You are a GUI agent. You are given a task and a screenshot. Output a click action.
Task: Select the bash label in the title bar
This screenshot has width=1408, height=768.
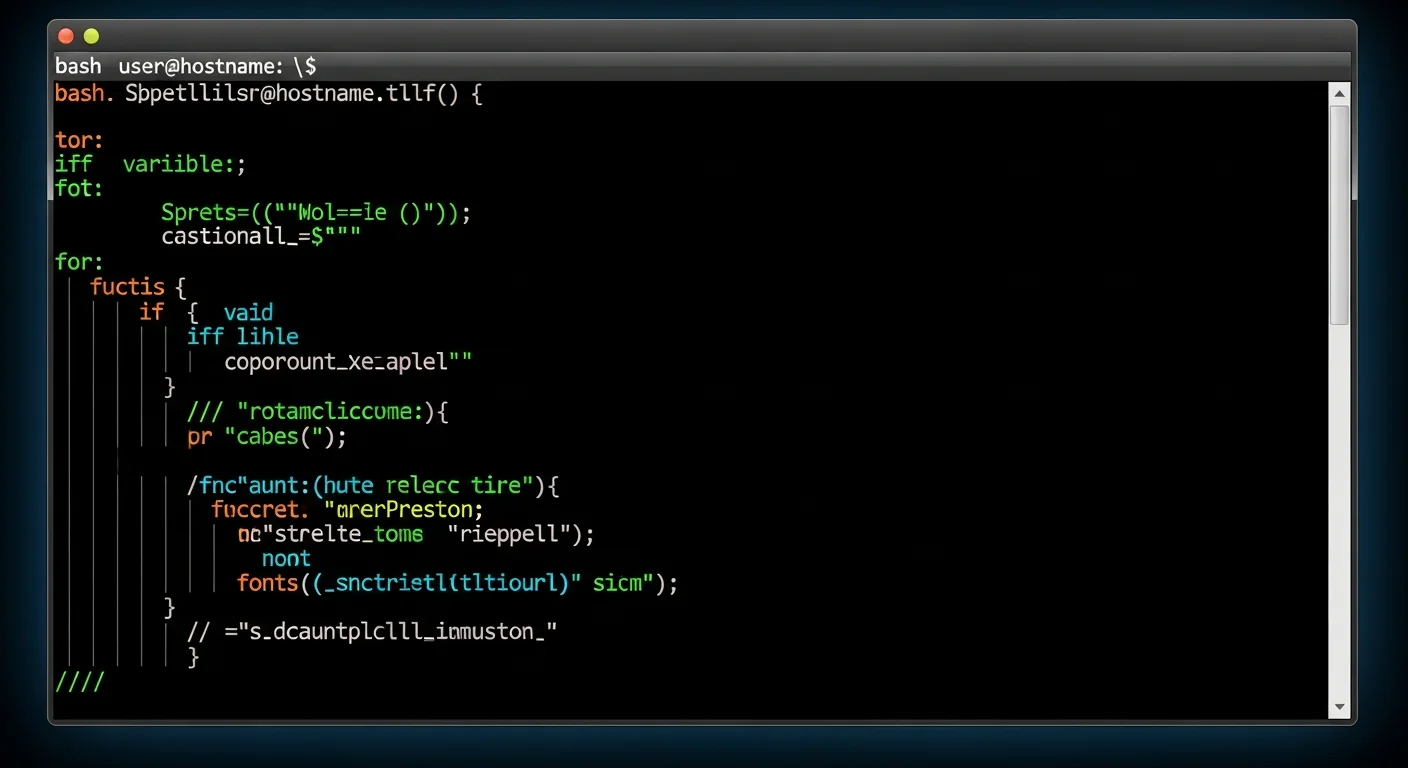78,66
